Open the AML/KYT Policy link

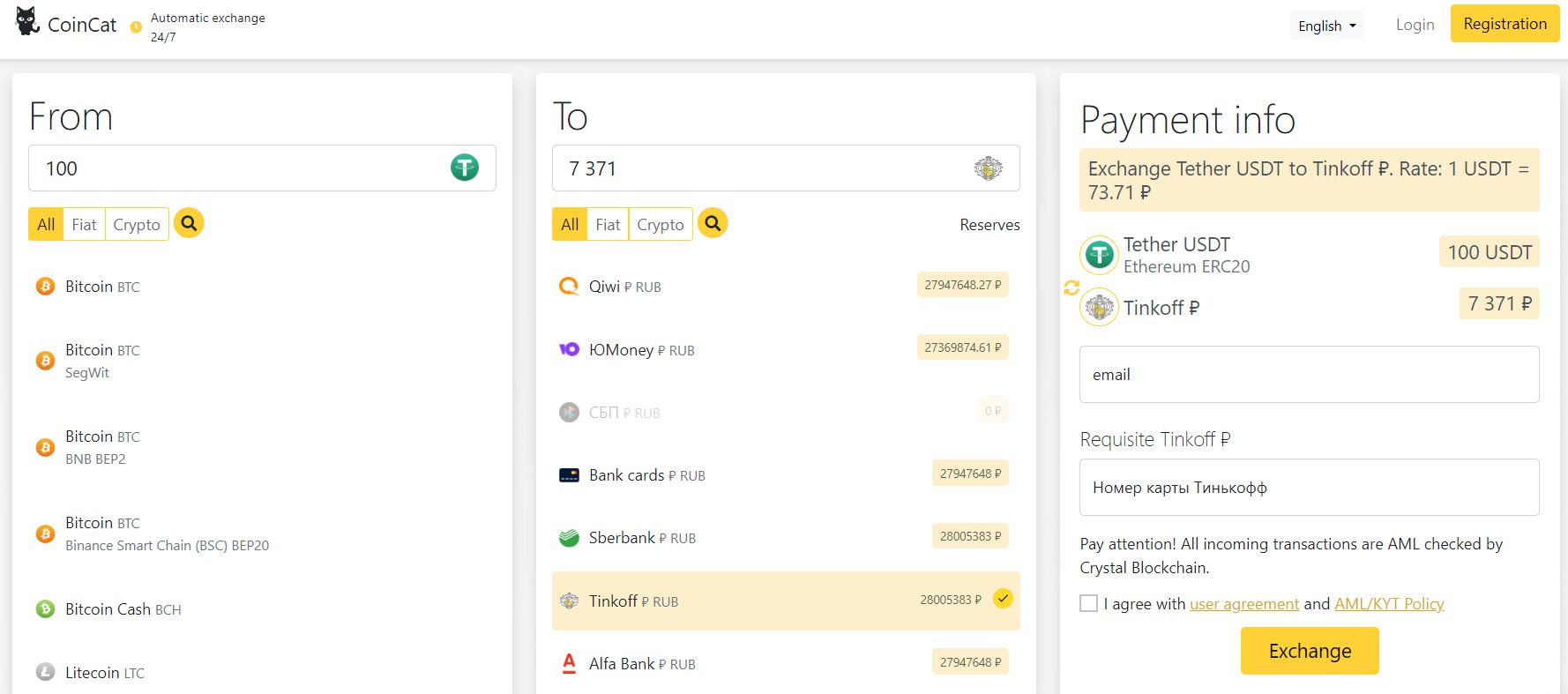click(x=1389, y=604)
